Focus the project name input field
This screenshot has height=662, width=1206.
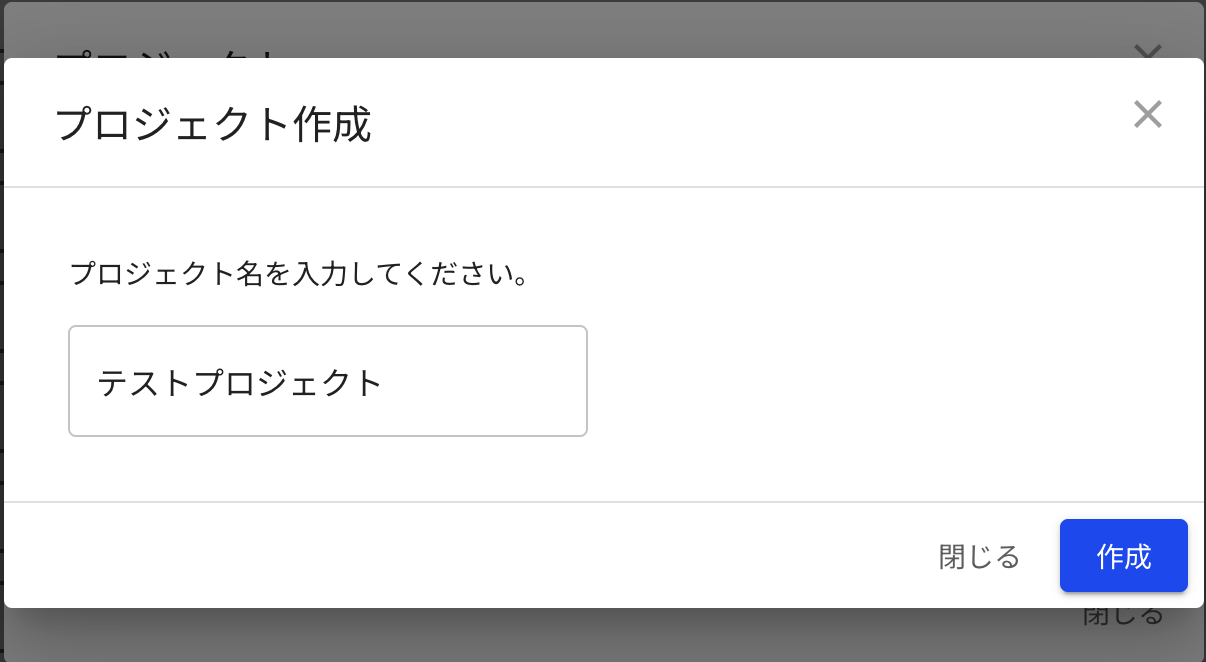pyautogui.click(x=328, y=381)
